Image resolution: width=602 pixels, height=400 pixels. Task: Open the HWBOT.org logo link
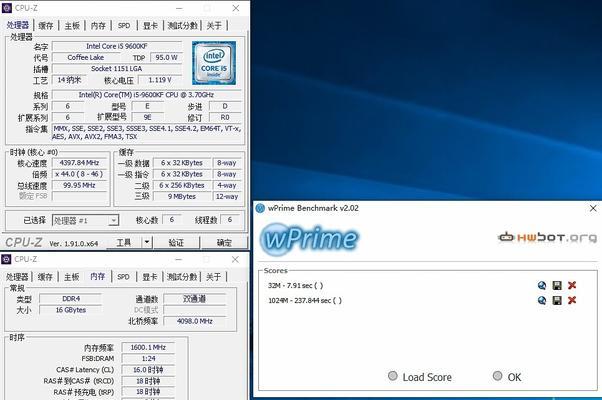click(547, 238)
